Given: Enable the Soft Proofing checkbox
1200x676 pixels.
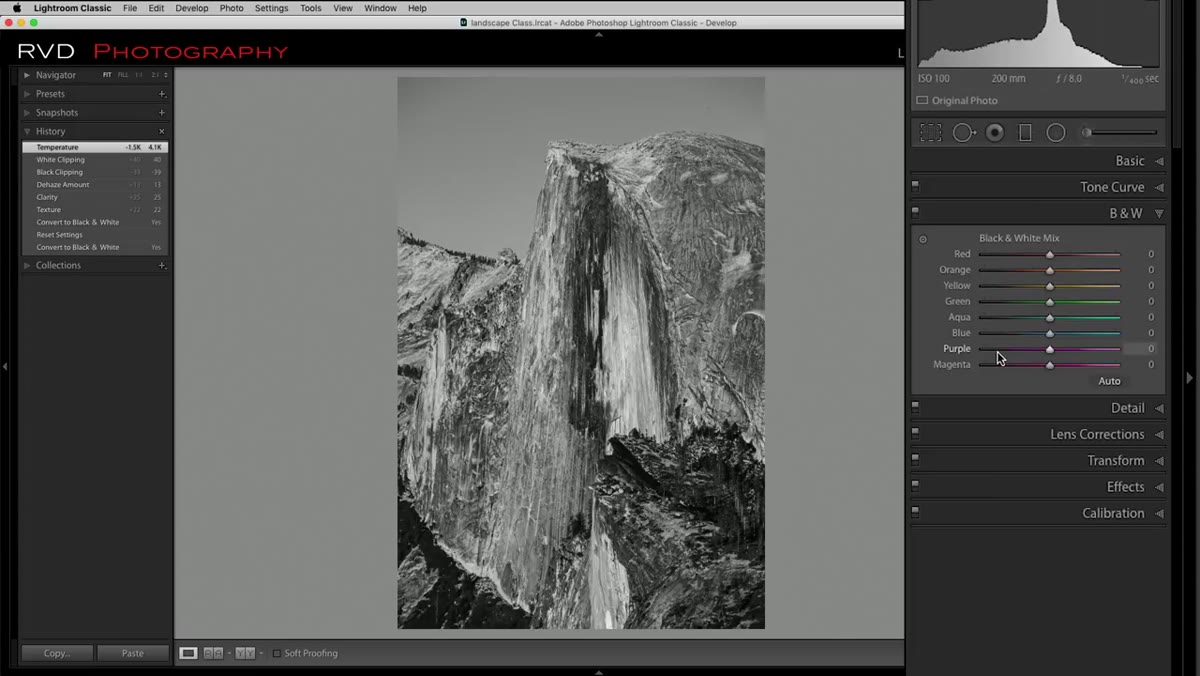Looking at the screenshot, I should (277, 653).
